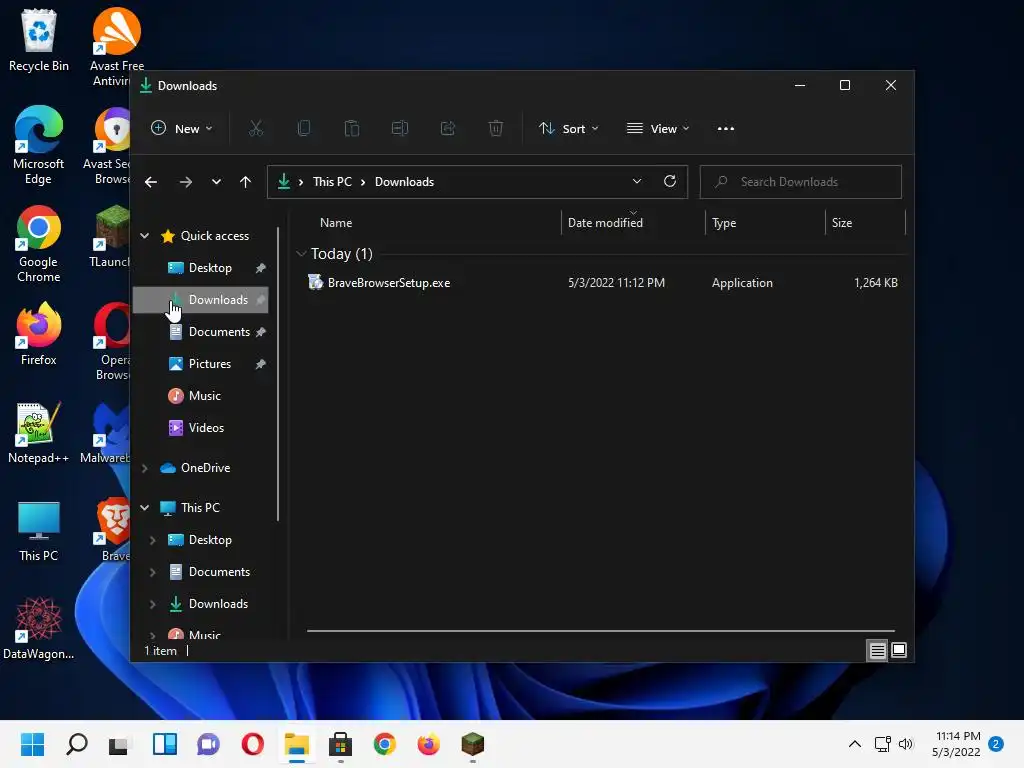Select Videos in Quick access
The height and width of the screenshot is (768, 1024).
[x=202, y=428]
